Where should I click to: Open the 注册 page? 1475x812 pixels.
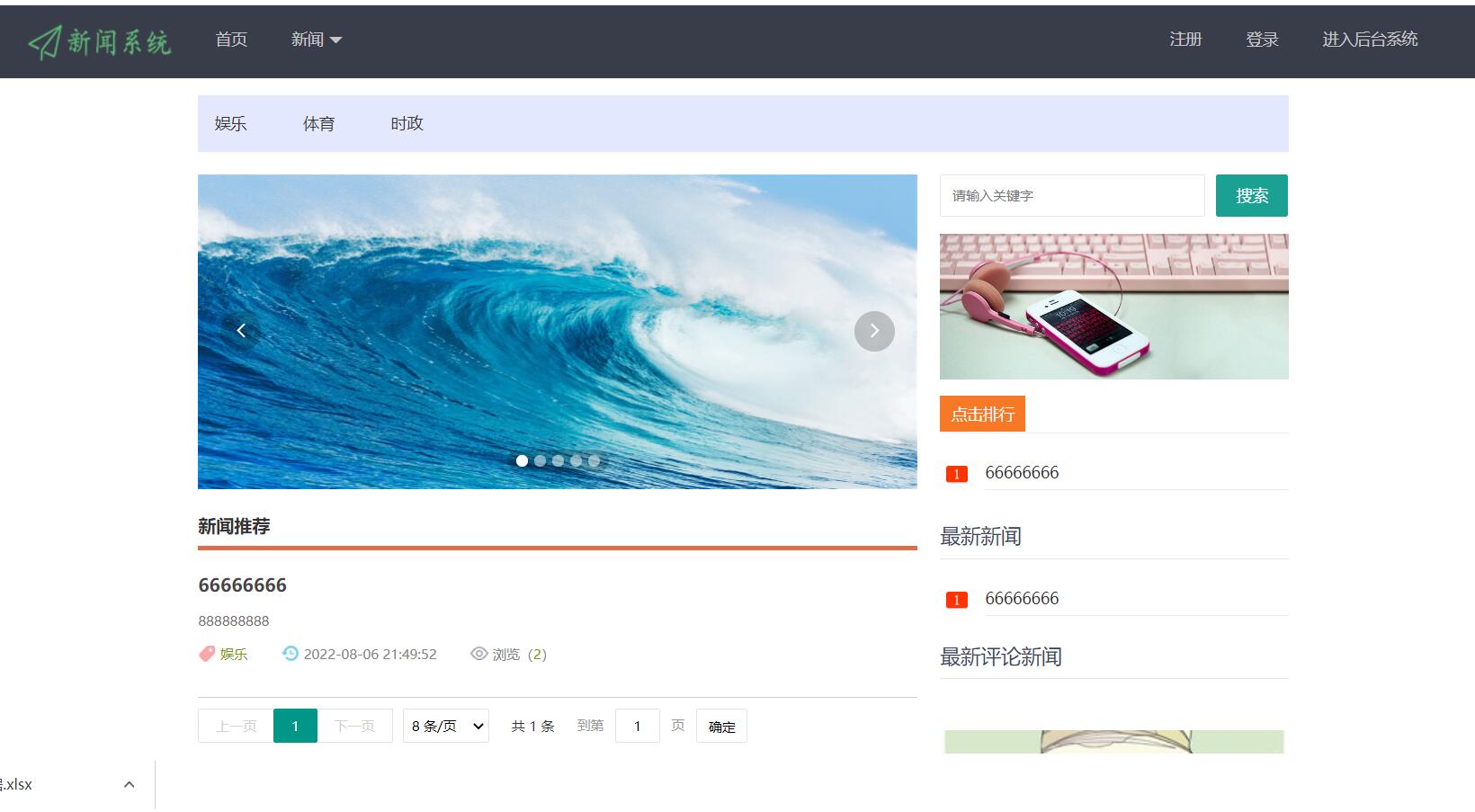[1185, 40]
